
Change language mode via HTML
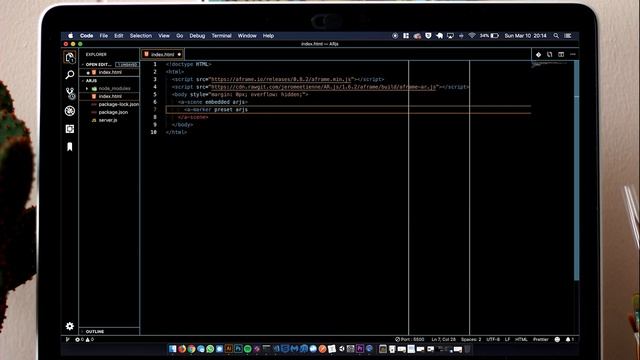coord(521,339)
